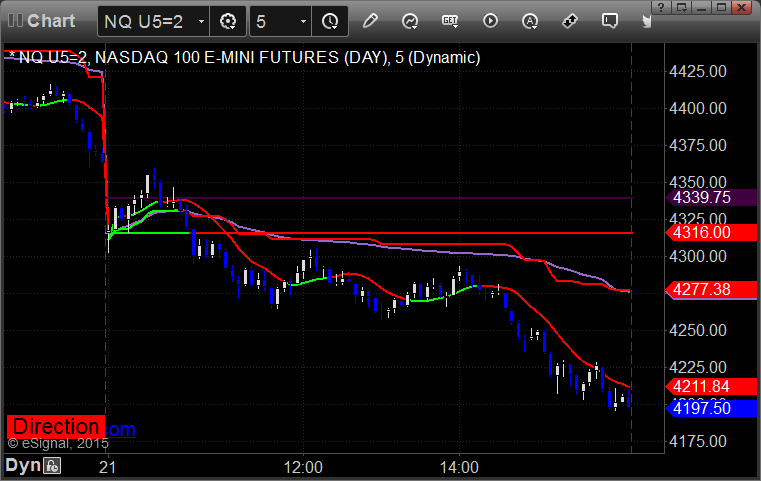Viewport: 761px width, 481px height.
Task: Select the purple 4339.75 price marker
Action: pyautogui.click(x=711, y=198)
